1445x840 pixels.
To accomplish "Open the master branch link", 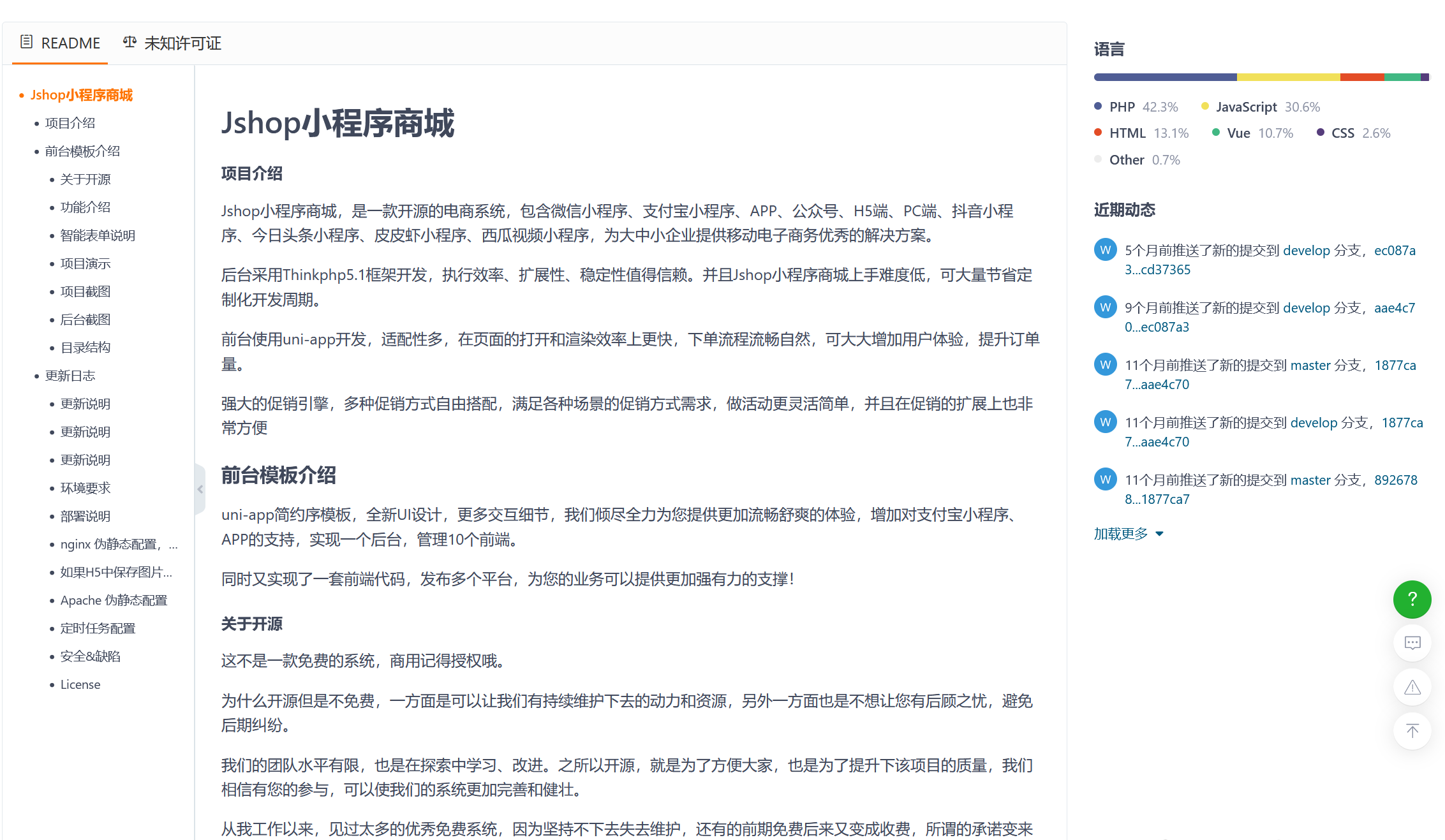I will (x=1310, y=364).
